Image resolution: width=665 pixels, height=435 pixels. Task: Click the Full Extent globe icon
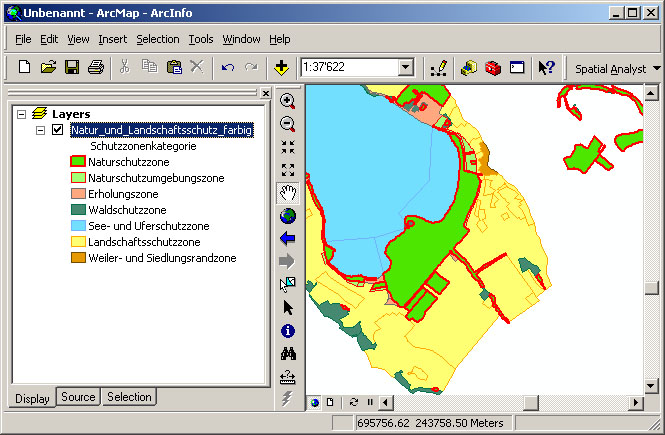click(288, 216)
